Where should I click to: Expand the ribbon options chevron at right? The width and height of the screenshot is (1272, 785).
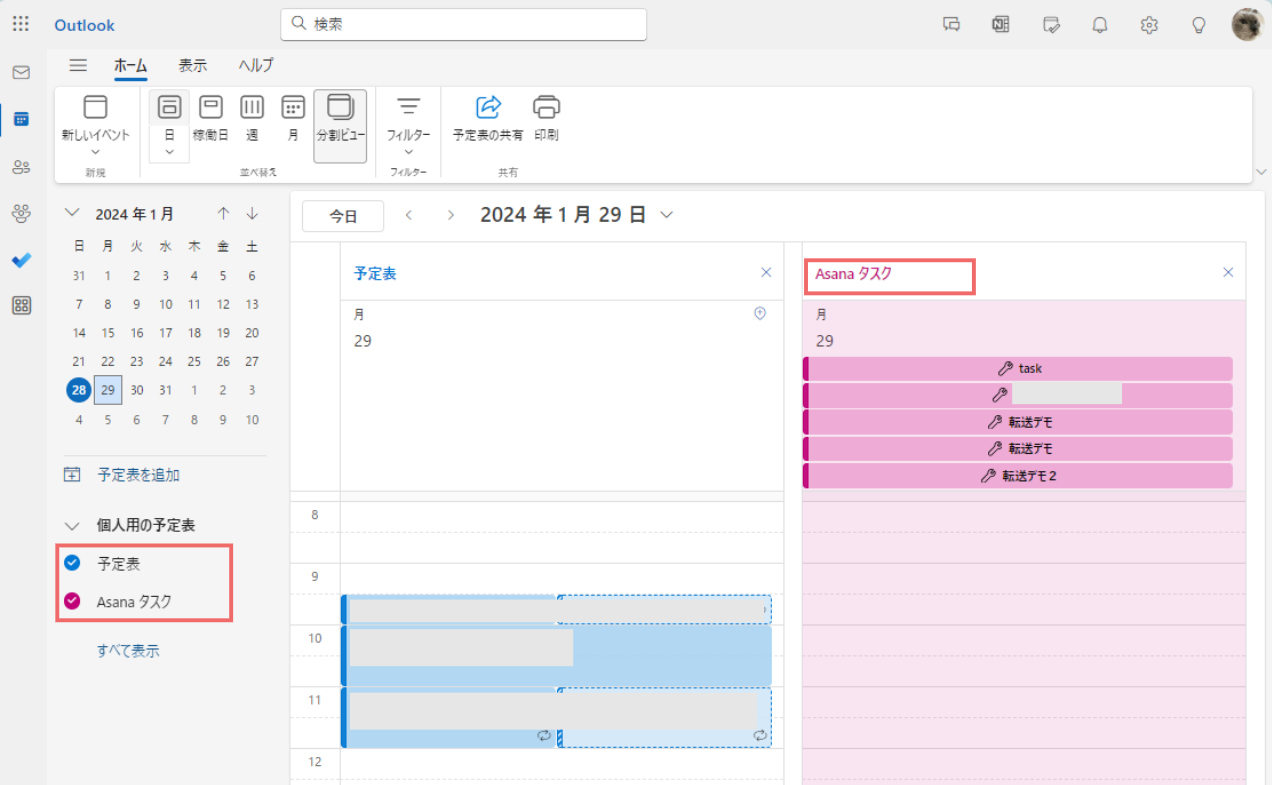coord(1263,170)
